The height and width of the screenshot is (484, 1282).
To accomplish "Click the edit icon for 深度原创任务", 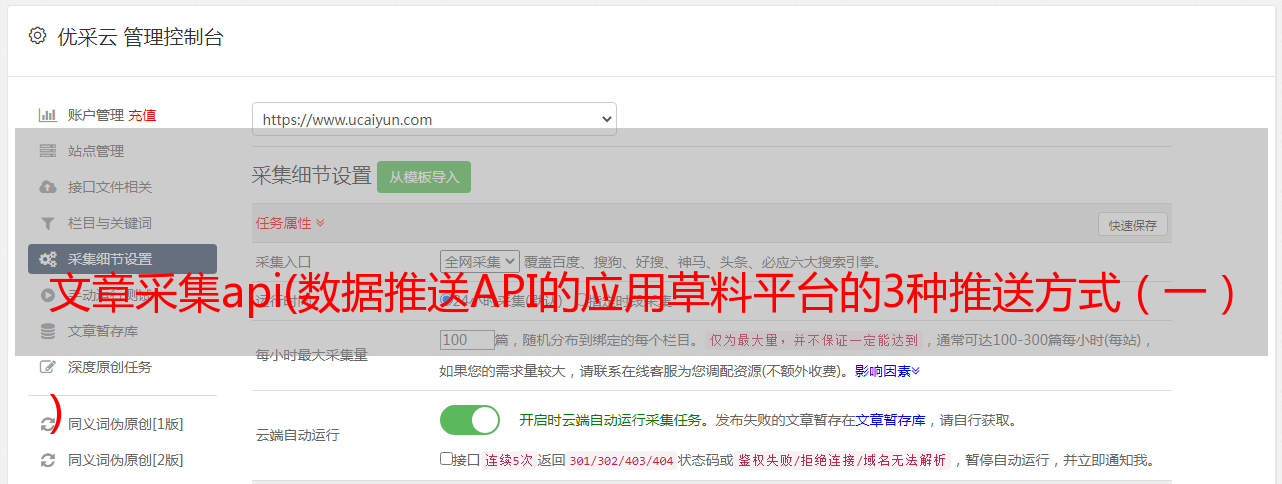I will pyautogui.click(x=47, y=367).
